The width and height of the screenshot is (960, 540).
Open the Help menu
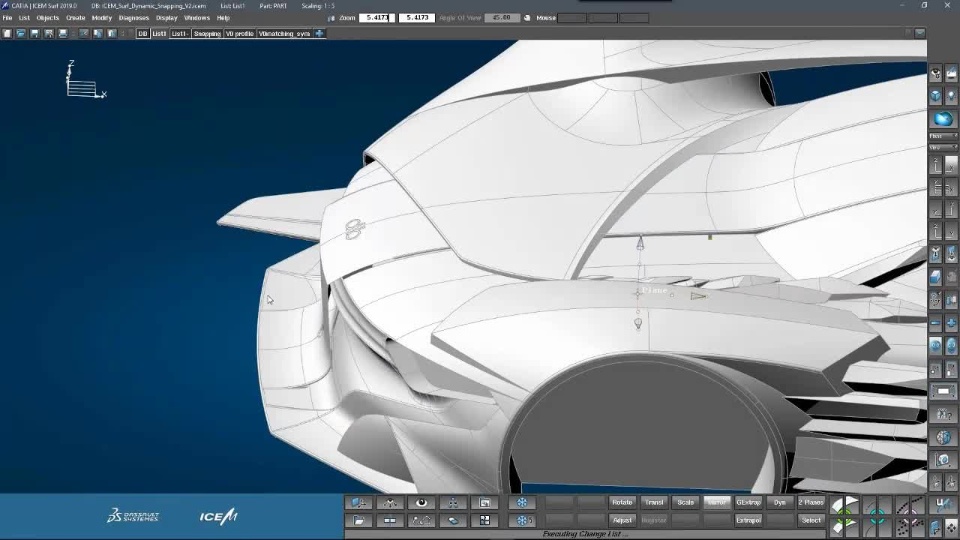[x=223, y=18]
